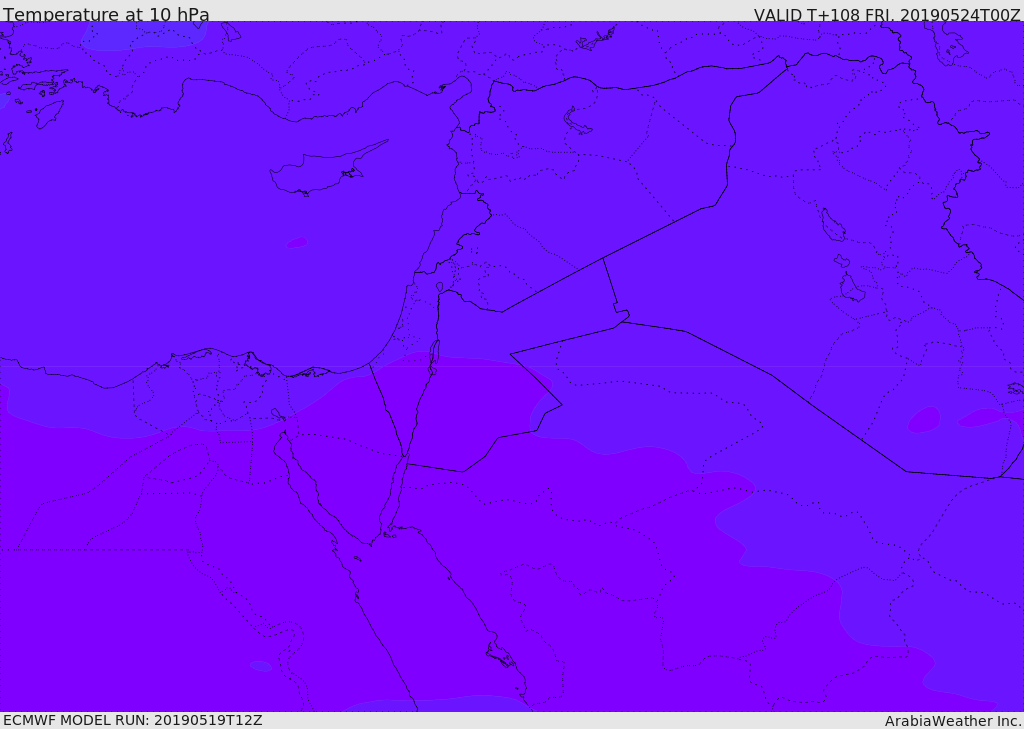
Task: Click the 'VALID T+108 FRI. 20190524T00Z' label
Action: tap(887, 14)
